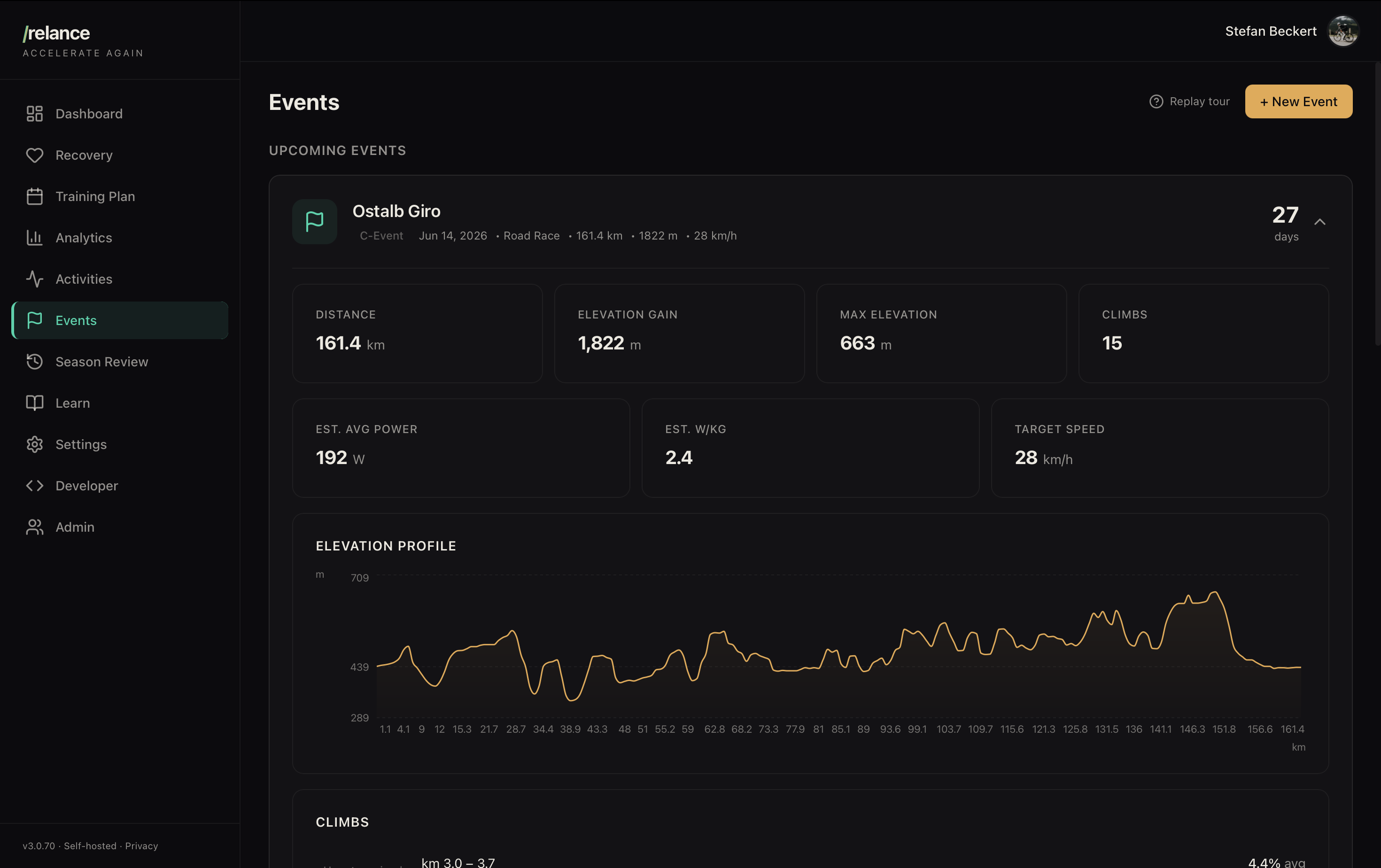Screen dimensions: 1381x868
Task: Open Stefan Beckert's profile avatar
Action: click(x=1343, y=31)
